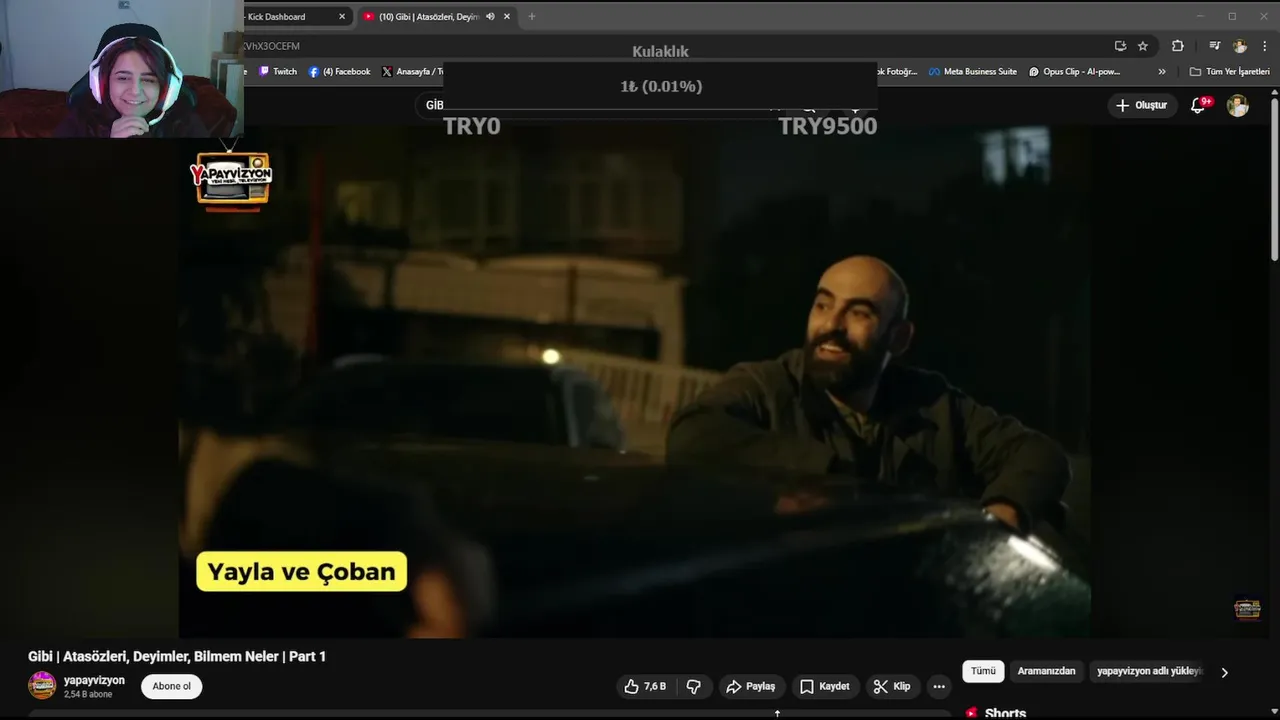The width and height of the screenshot is (1280, 720).
Task: Open the YouTube account avatar menu
Action: [x=1238, y=105]
